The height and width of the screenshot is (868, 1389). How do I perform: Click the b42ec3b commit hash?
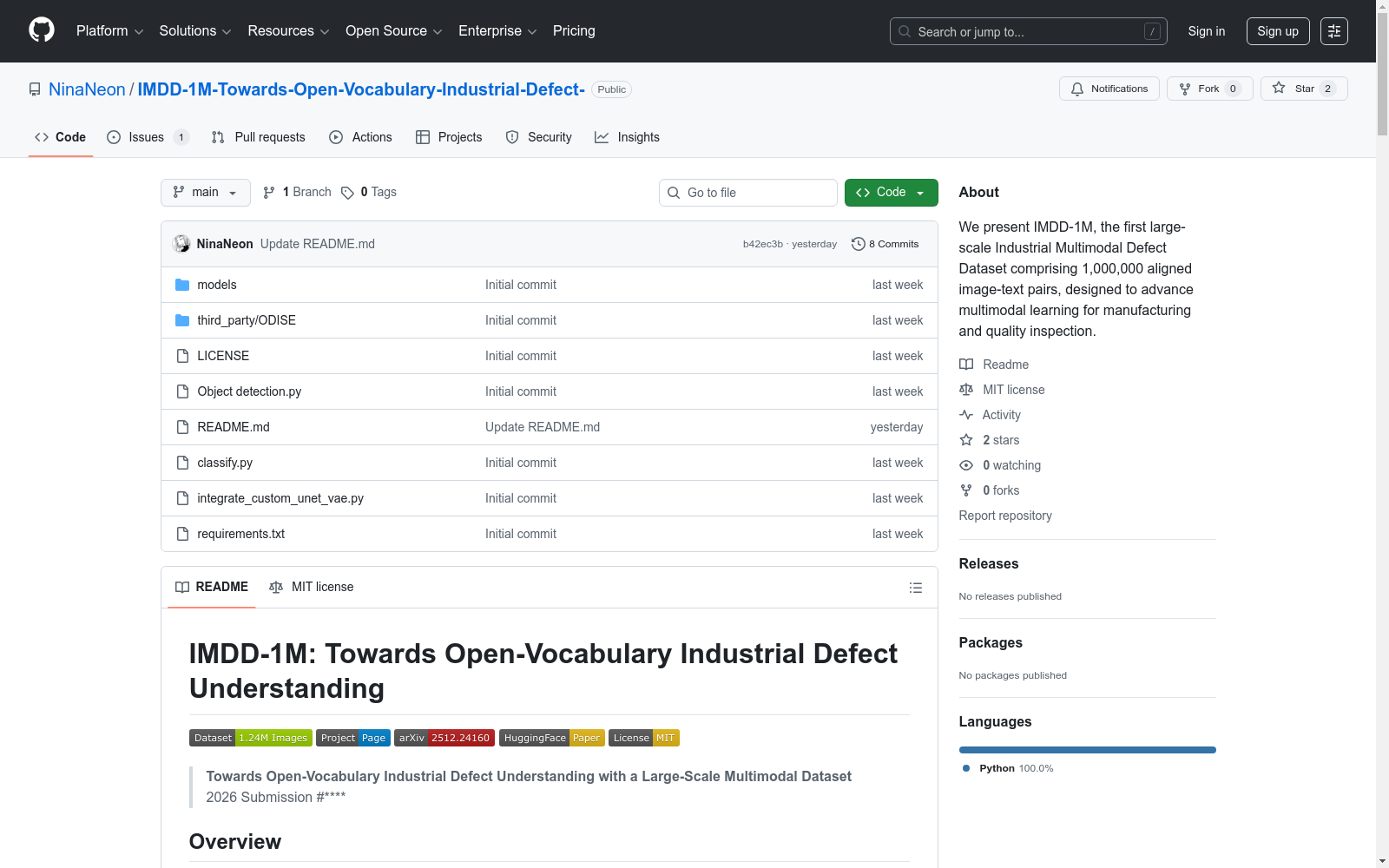click(x=763, y=244)
